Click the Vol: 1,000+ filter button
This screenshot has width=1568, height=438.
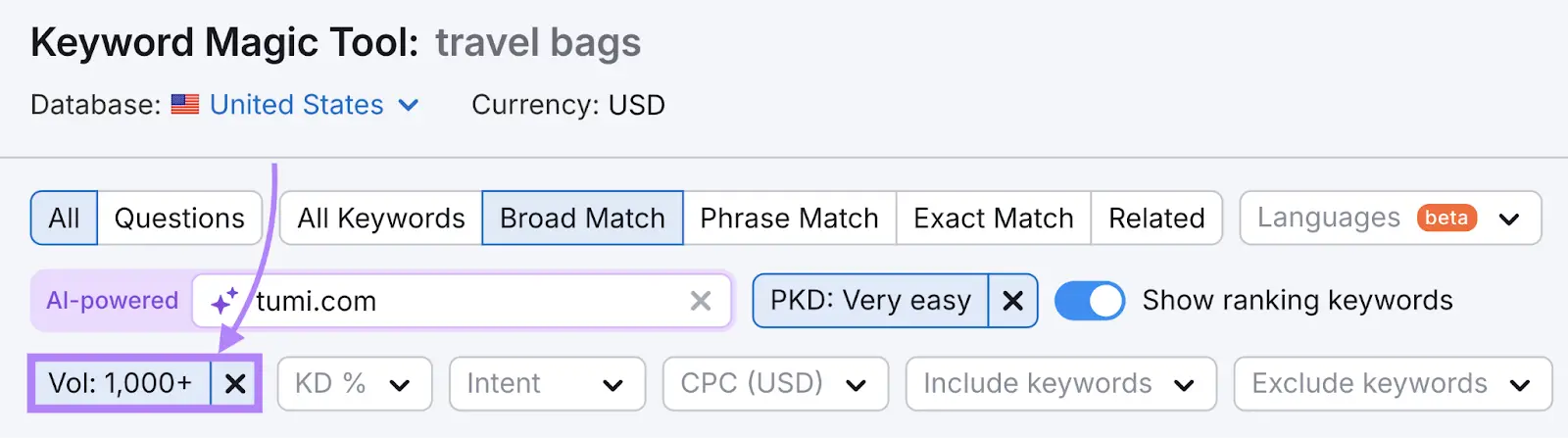click(x=121, y=383)
